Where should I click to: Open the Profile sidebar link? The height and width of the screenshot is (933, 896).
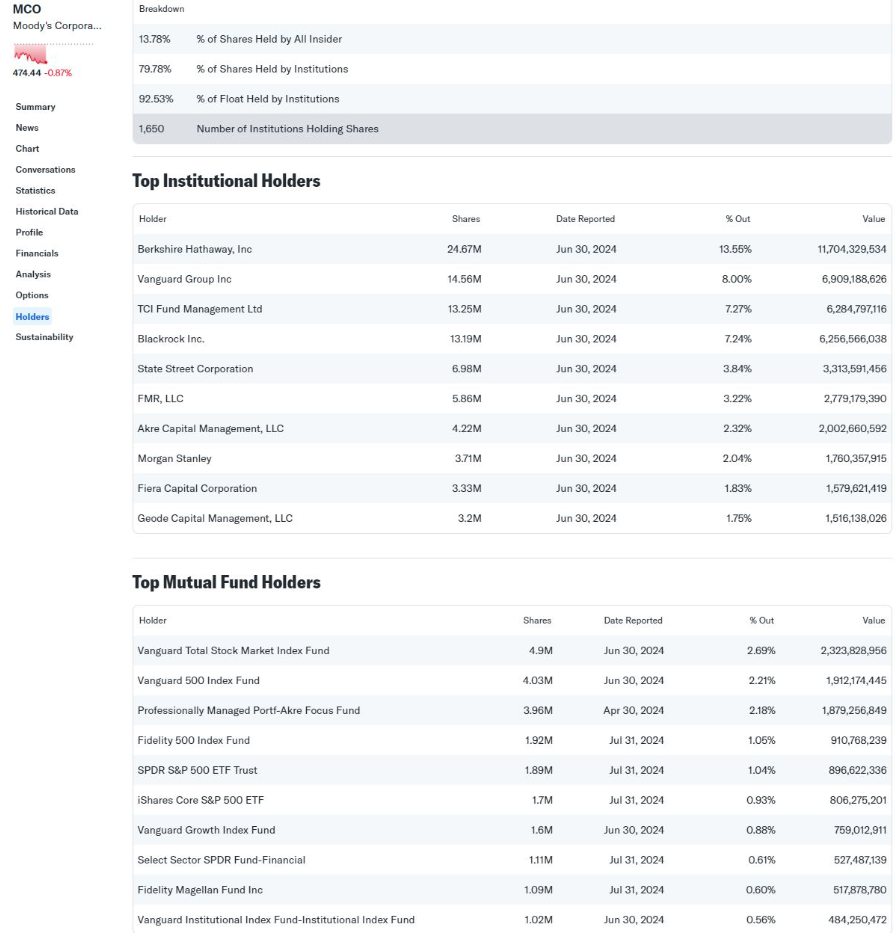pos(29,233)
